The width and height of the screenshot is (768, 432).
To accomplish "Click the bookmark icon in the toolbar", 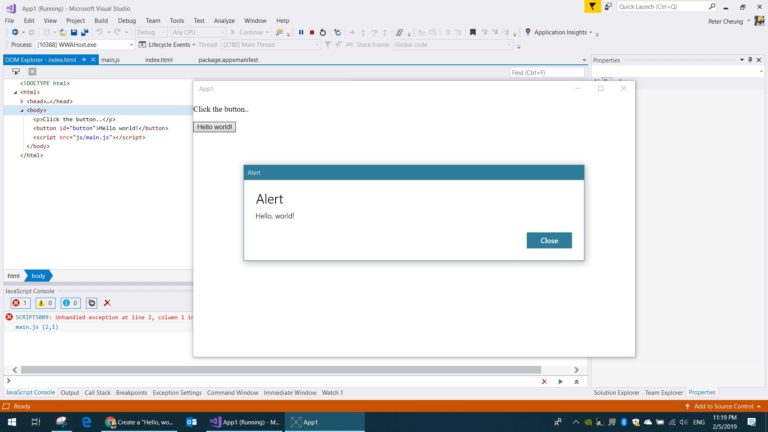I will [x=472, y=32].
